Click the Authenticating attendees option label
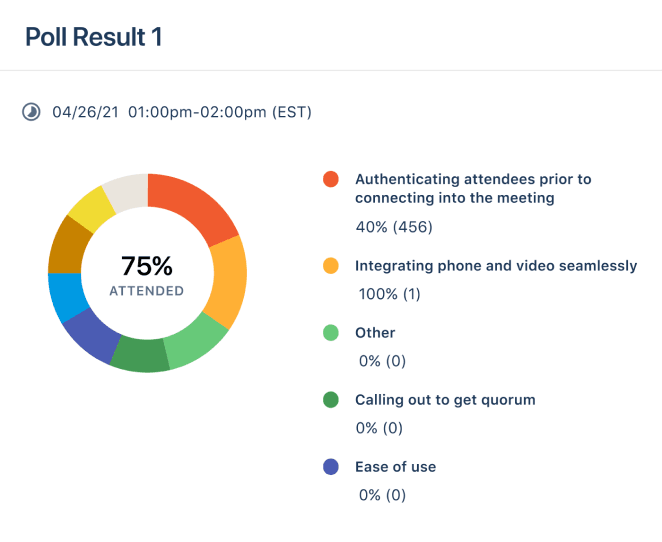The image size is (662, 542). pos(472,188)
